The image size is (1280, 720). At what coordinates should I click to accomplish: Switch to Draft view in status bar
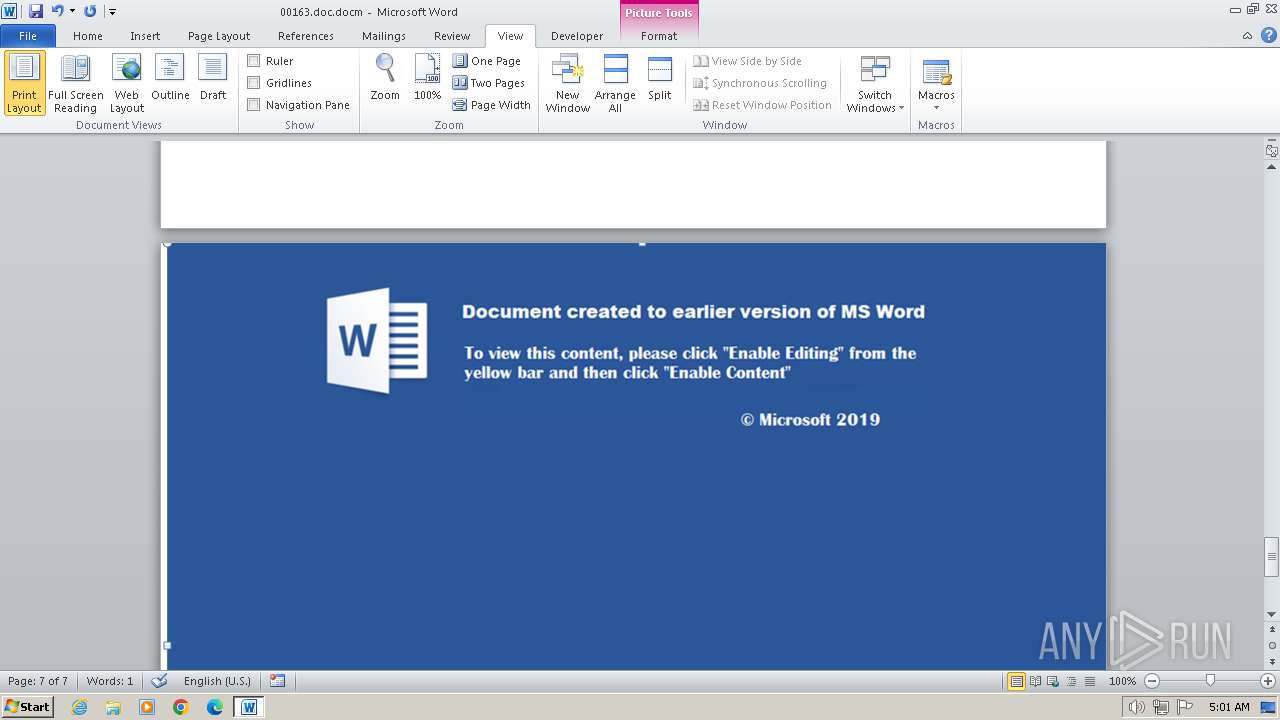coord(1089,681)
